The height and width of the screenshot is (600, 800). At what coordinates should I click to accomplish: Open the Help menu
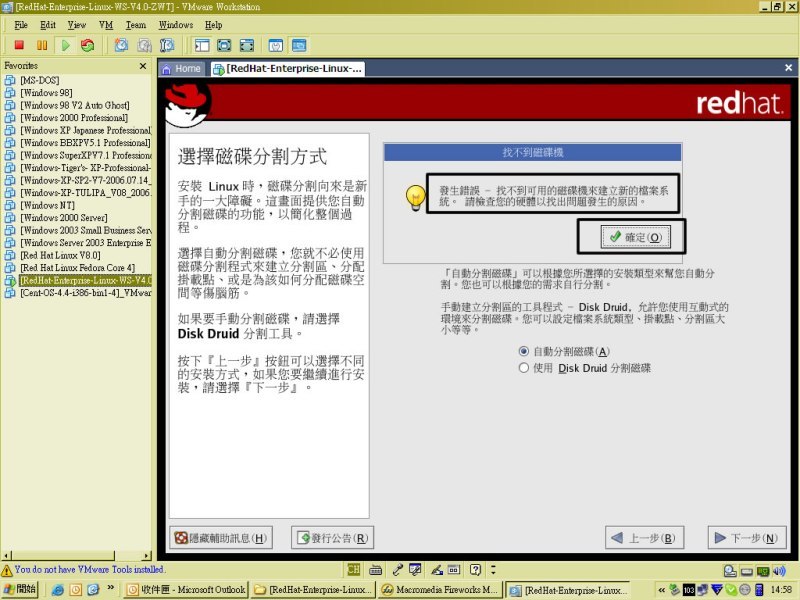click(x=213, y=24)
